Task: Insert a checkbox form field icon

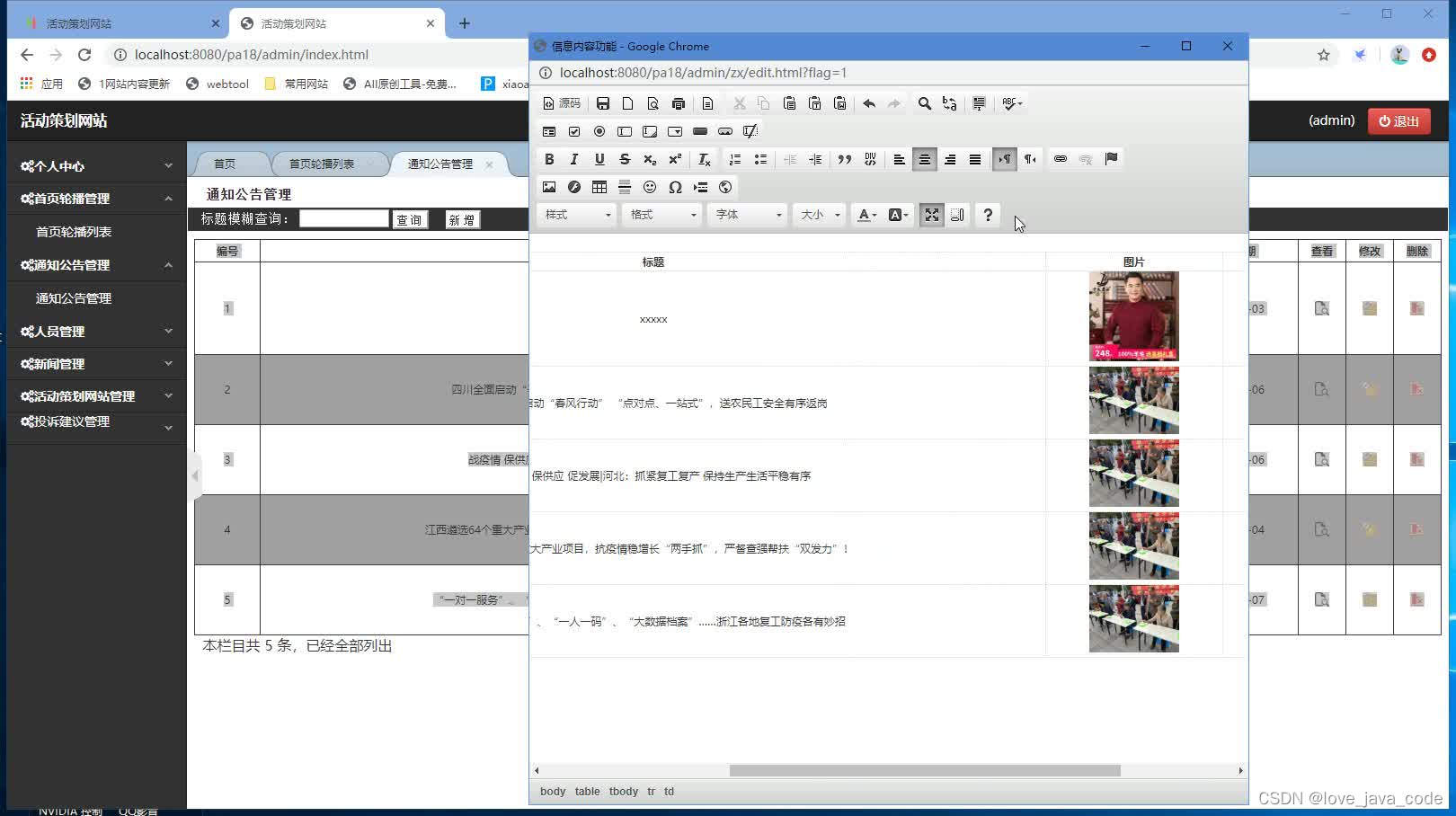Action: pyautogui.click(x=574, y=131)
